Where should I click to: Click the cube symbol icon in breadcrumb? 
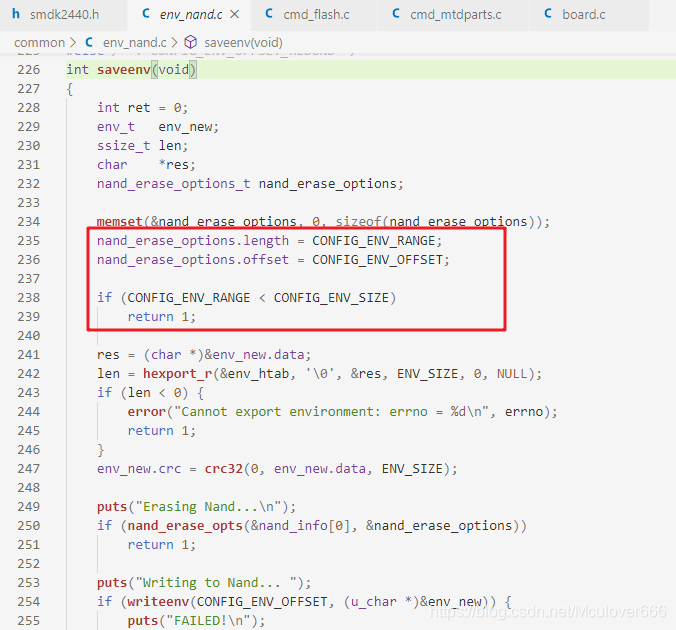point(191,42)
